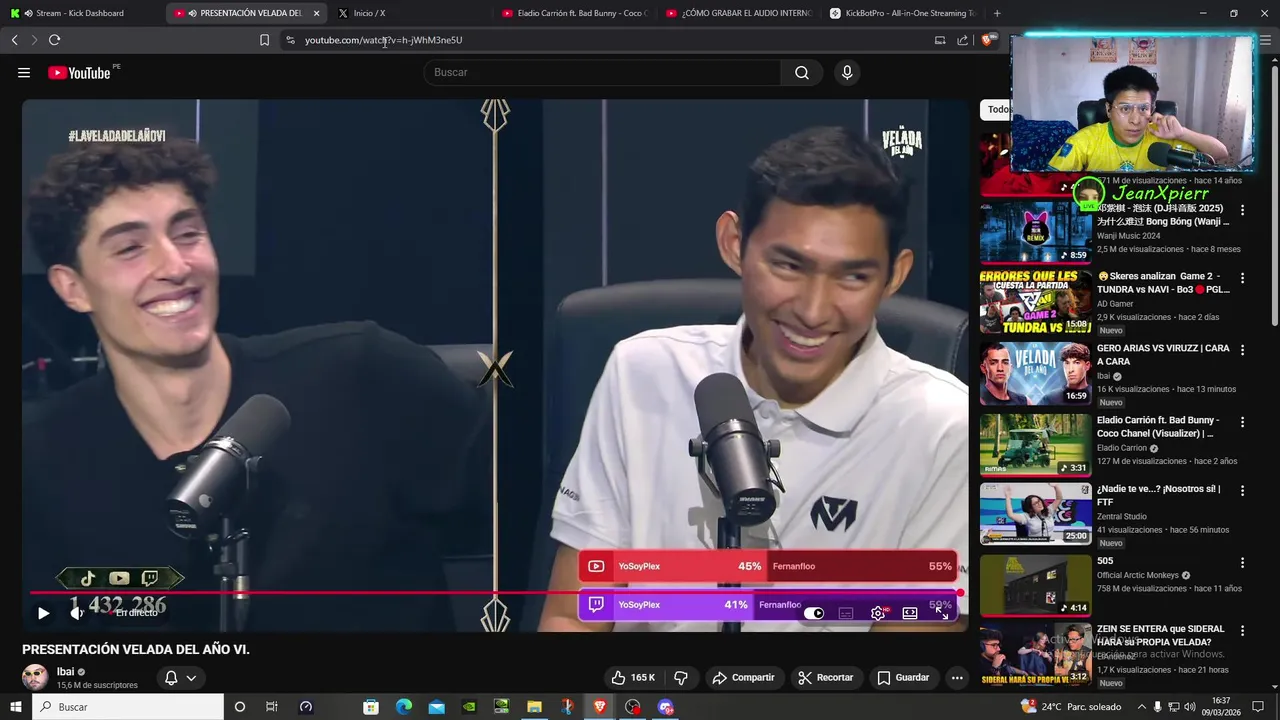The height and width of the screenshot is (720, 1280).
Task: Click the Recortar clip button
Action: pos(826,678)
